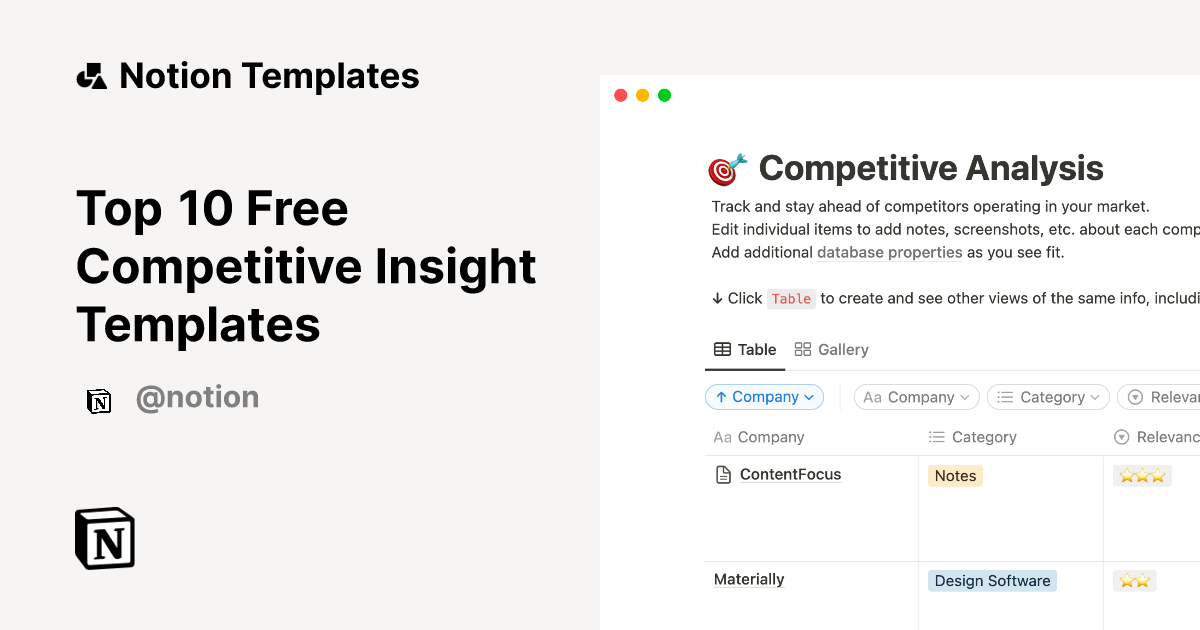Image resolution: width=1200 pixels, height=630 pixels.
Task: Click the Notion Templates clover logo
Action: point(91,74)
